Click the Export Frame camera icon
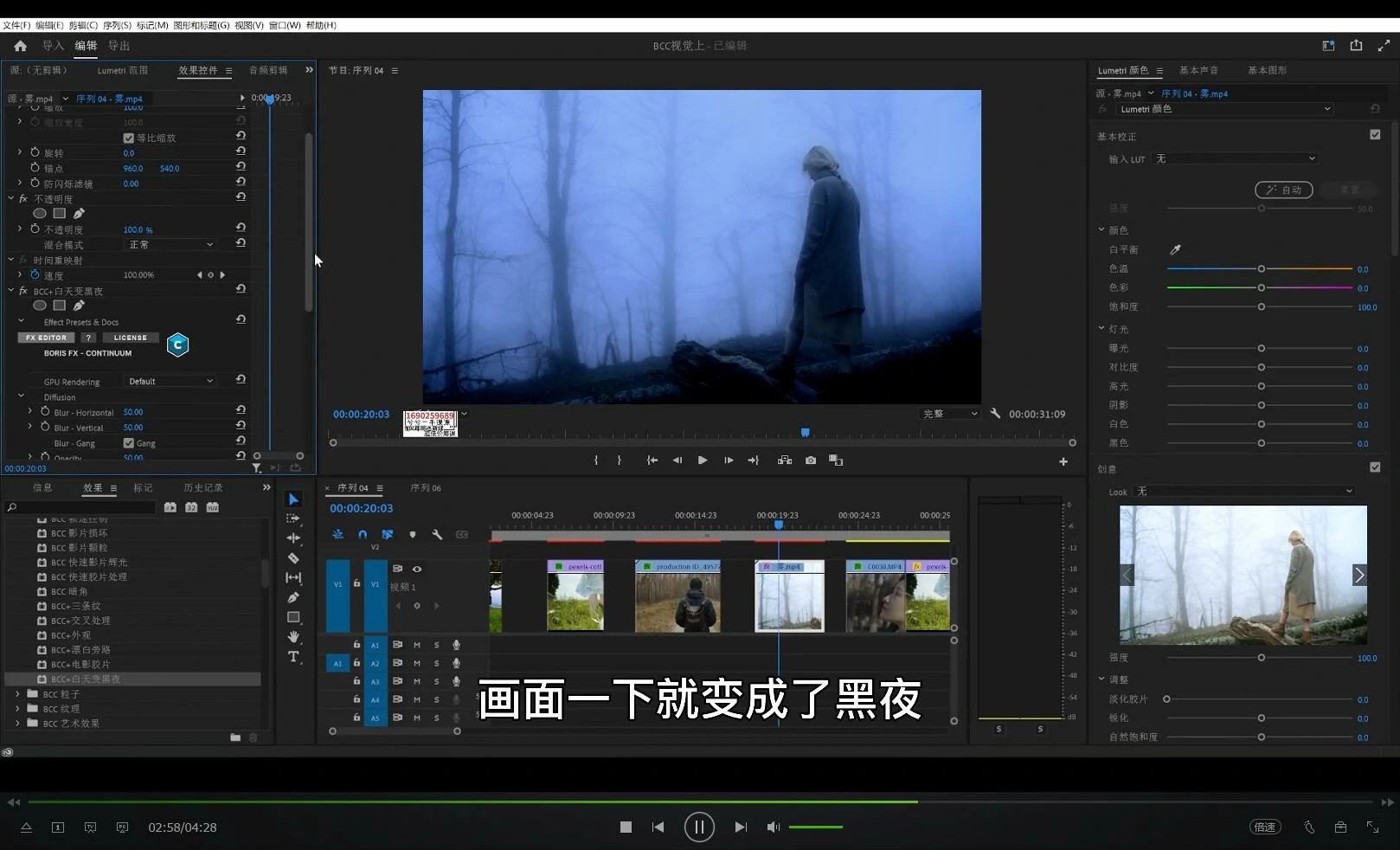Viewport: 1400px width, 850px height. pyautogui.click(x=810, y=460)
